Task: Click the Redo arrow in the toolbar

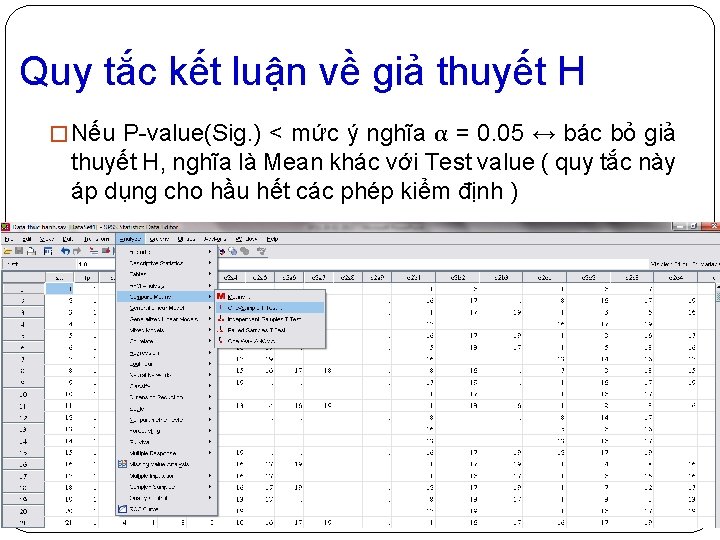Action: (x=76, y=251)
